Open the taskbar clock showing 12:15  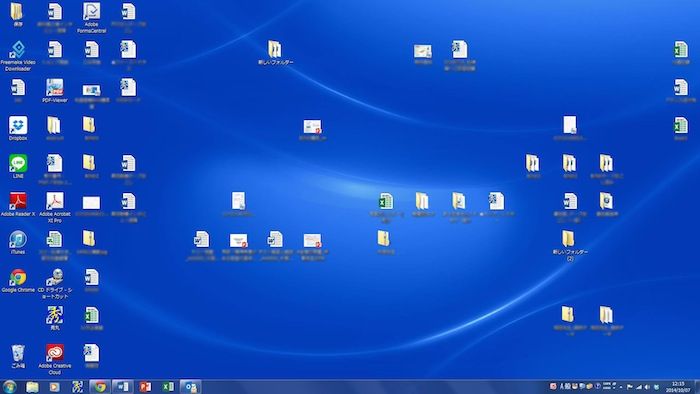[678, 387]
